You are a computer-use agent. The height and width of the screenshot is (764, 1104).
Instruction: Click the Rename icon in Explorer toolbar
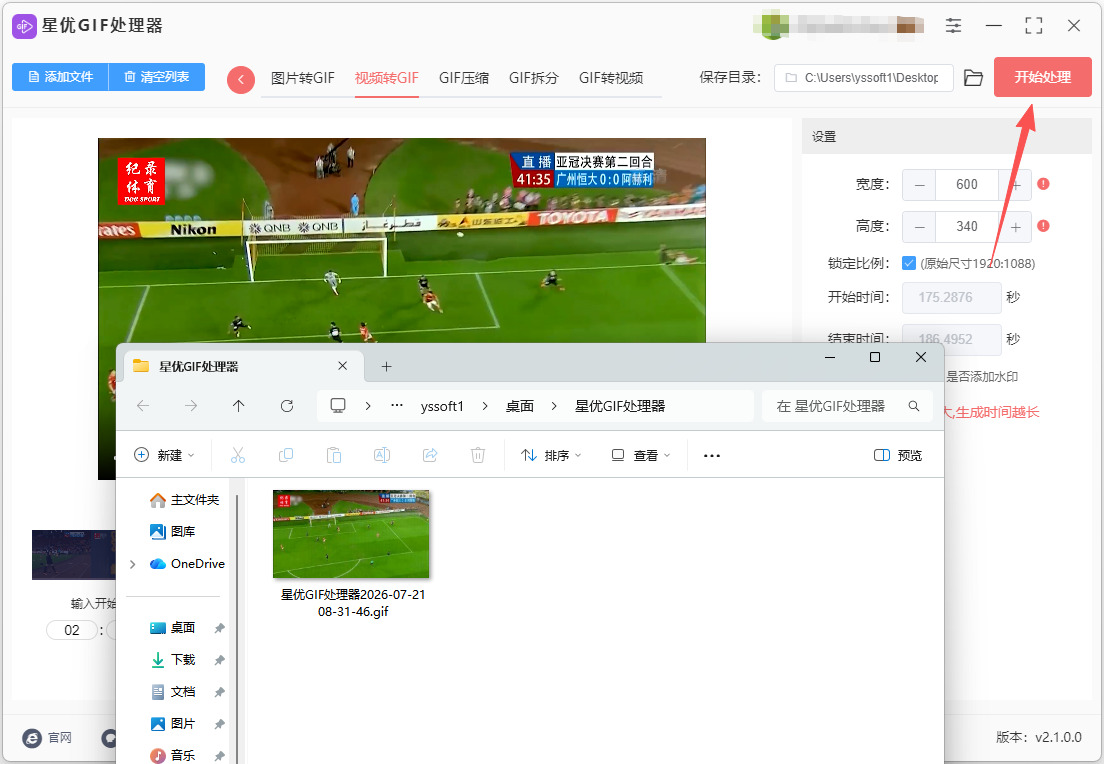click(382, 456)
